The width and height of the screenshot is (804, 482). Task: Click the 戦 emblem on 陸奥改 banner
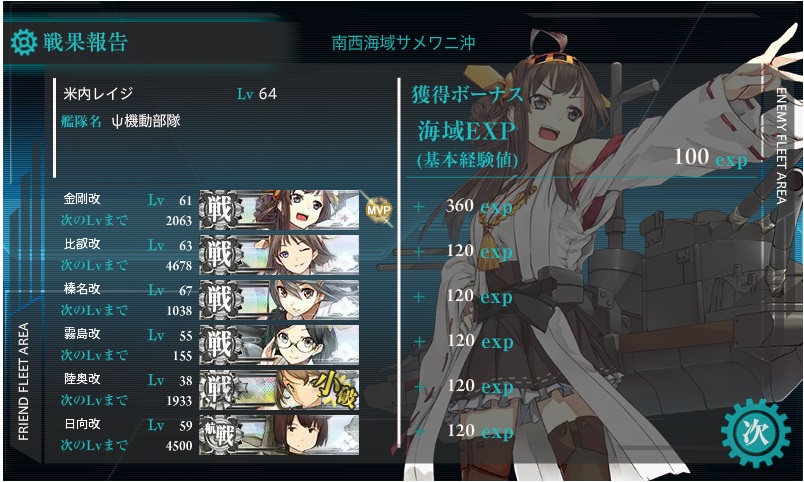point(219,390)
